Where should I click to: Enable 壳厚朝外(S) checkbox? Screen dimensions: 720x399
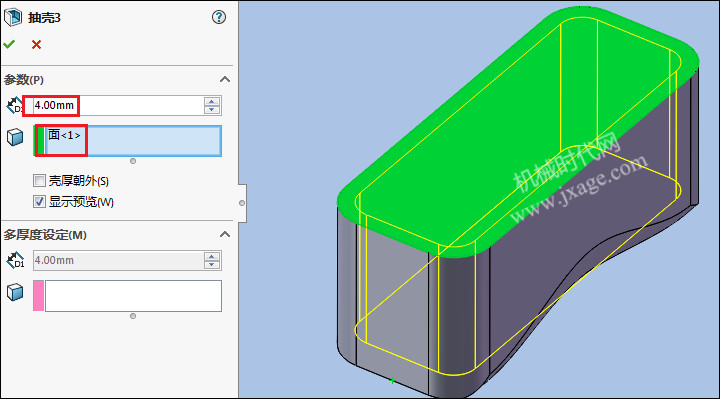(39, 180)
